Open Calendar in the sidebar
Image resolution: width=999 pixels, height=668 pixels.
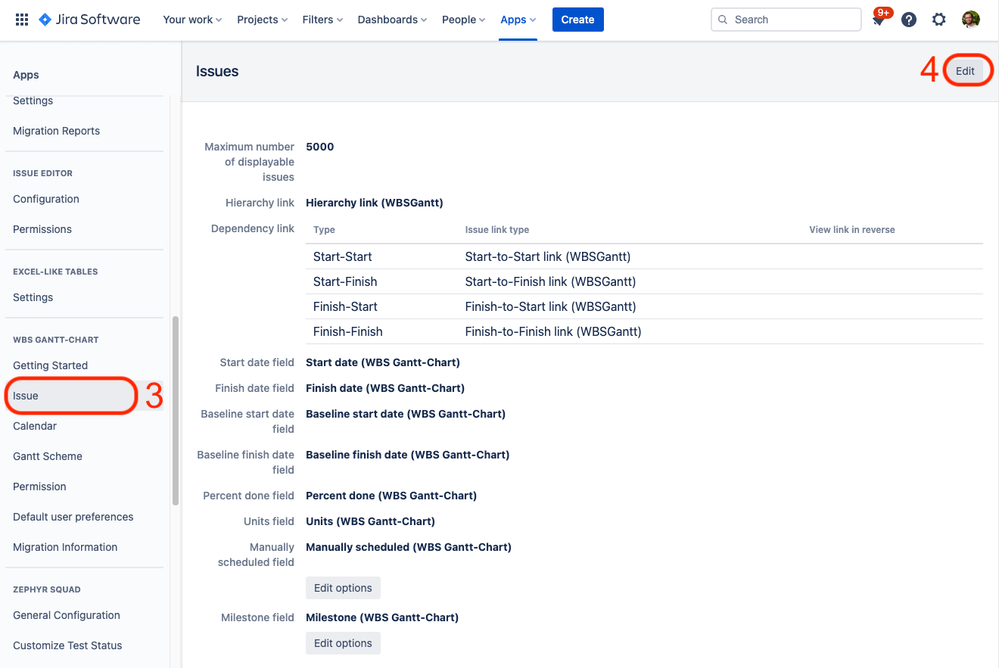[x=34, y=426]
